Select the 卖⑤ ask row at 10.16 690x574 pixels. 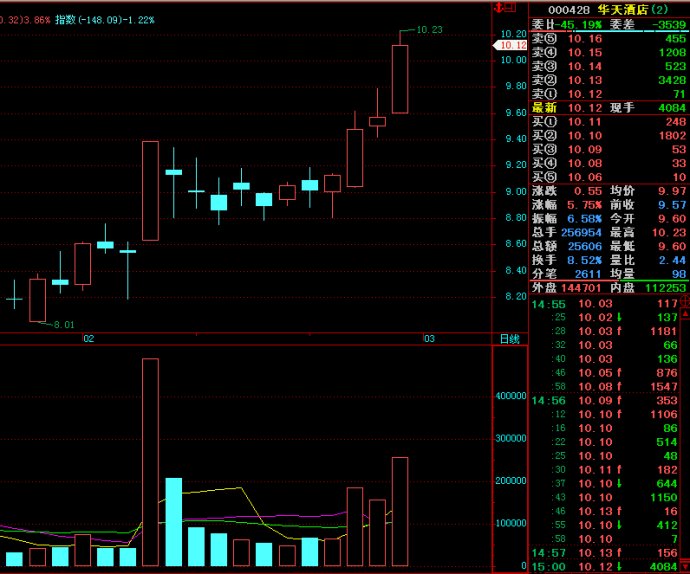609,39
